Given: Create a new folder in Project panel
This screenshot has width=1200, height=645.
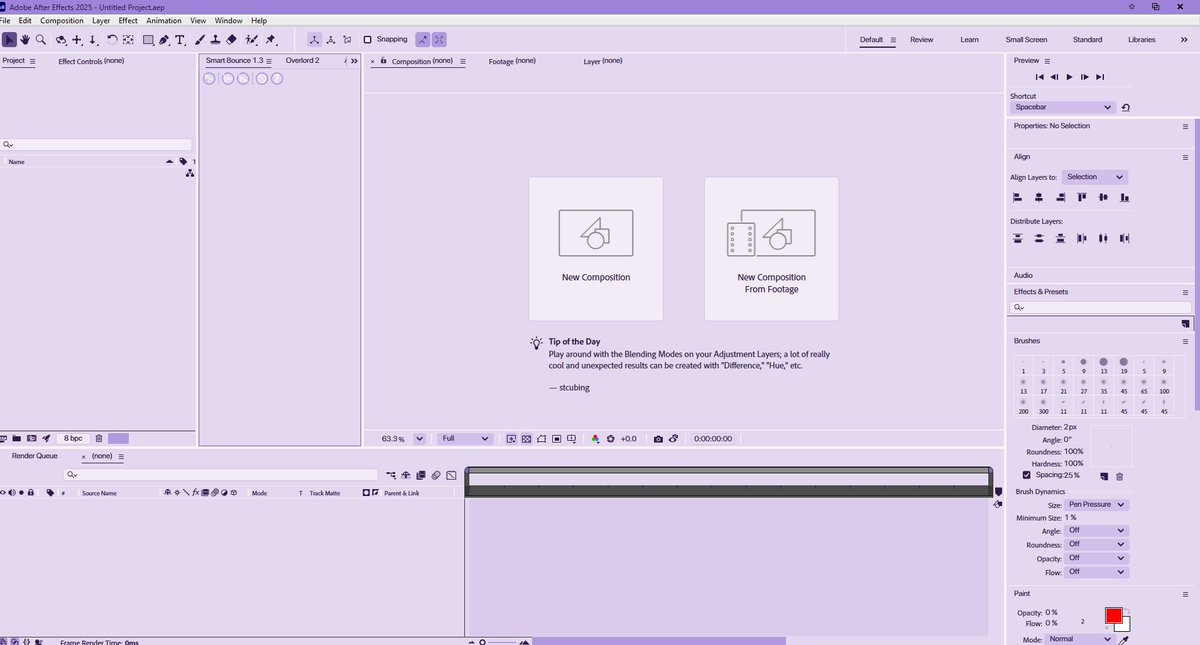Looking at the screenshot, I should point(17,438).
